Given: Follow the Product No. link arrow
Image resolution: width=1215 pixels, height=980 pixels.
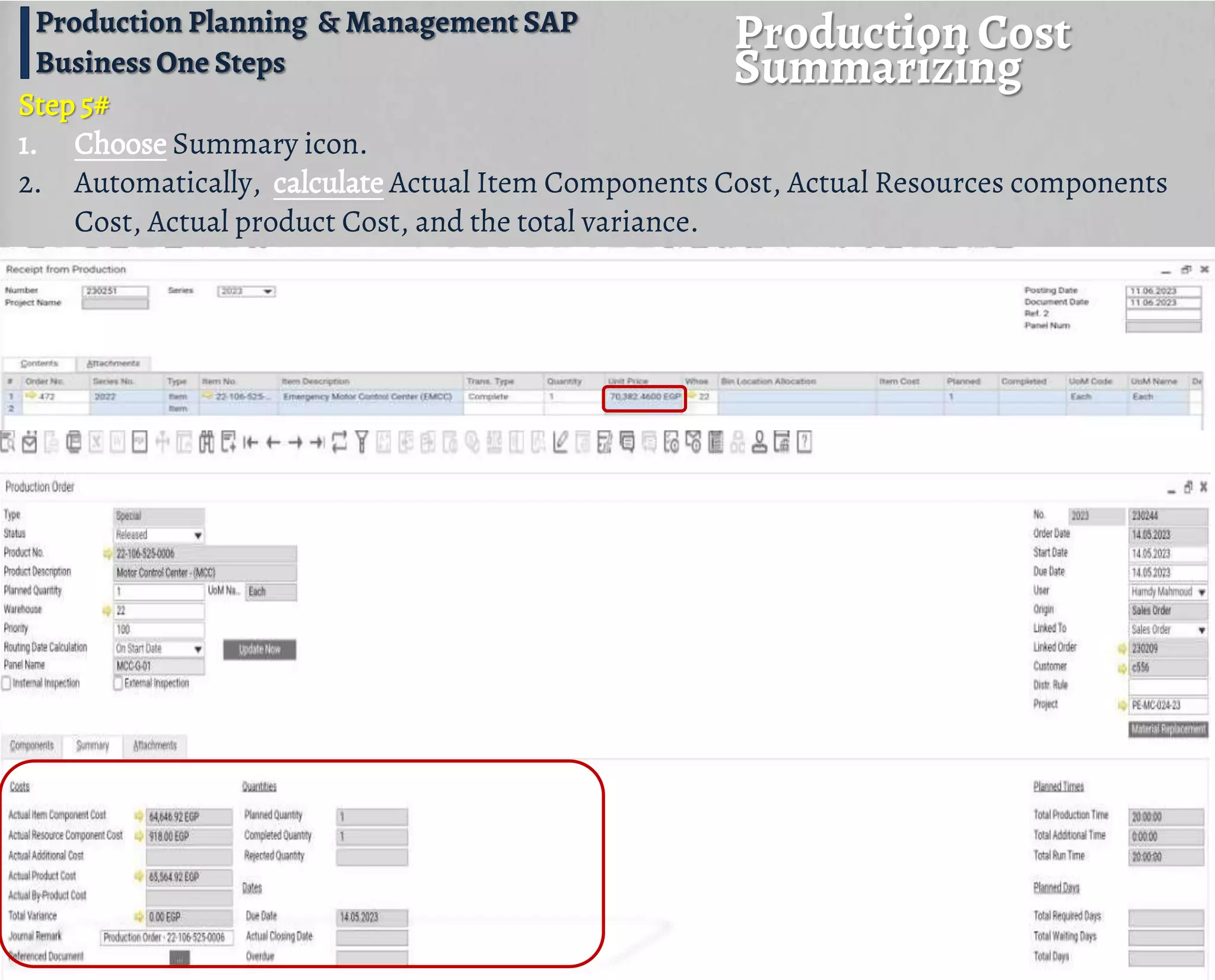Looking at the screenshot, I should 107,554.
